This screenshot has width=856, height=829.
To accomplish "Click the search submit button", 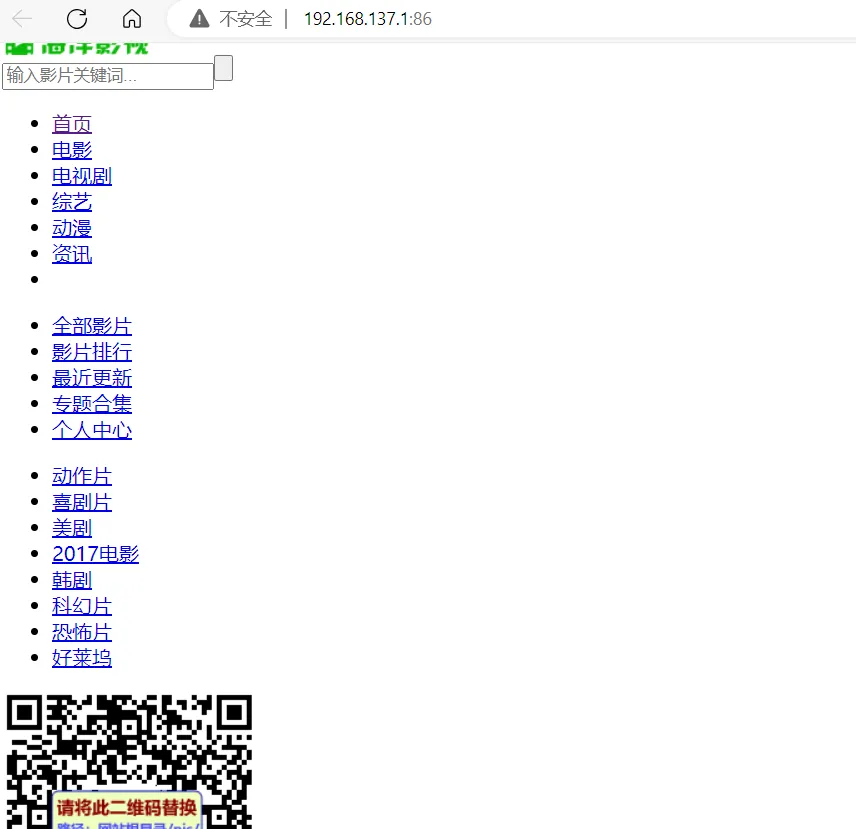I will tap(223, 68).
